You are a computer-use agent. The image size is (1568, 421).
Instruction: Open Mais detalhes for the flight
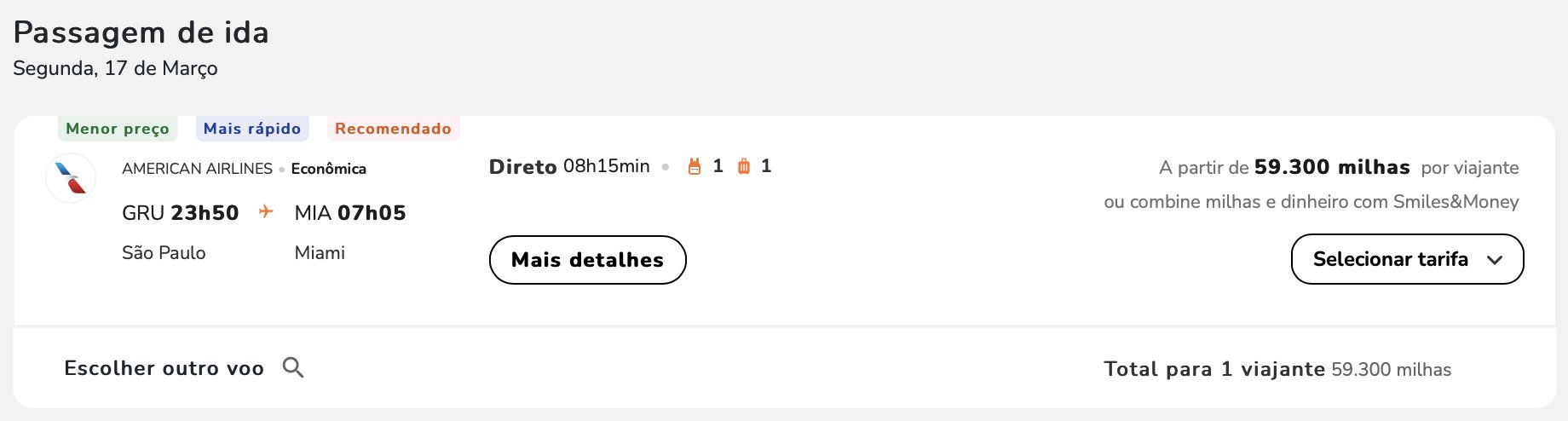coord(587,260)
